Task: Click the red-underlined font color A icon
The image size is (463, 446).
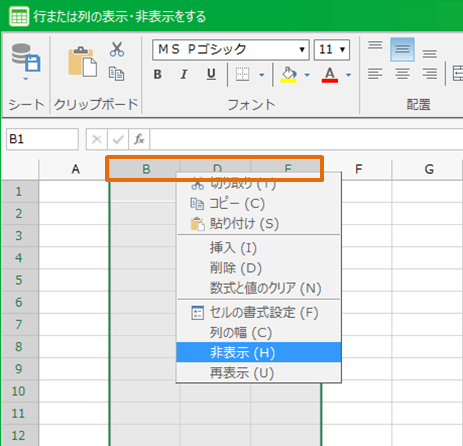Action: tap(330, 75)
